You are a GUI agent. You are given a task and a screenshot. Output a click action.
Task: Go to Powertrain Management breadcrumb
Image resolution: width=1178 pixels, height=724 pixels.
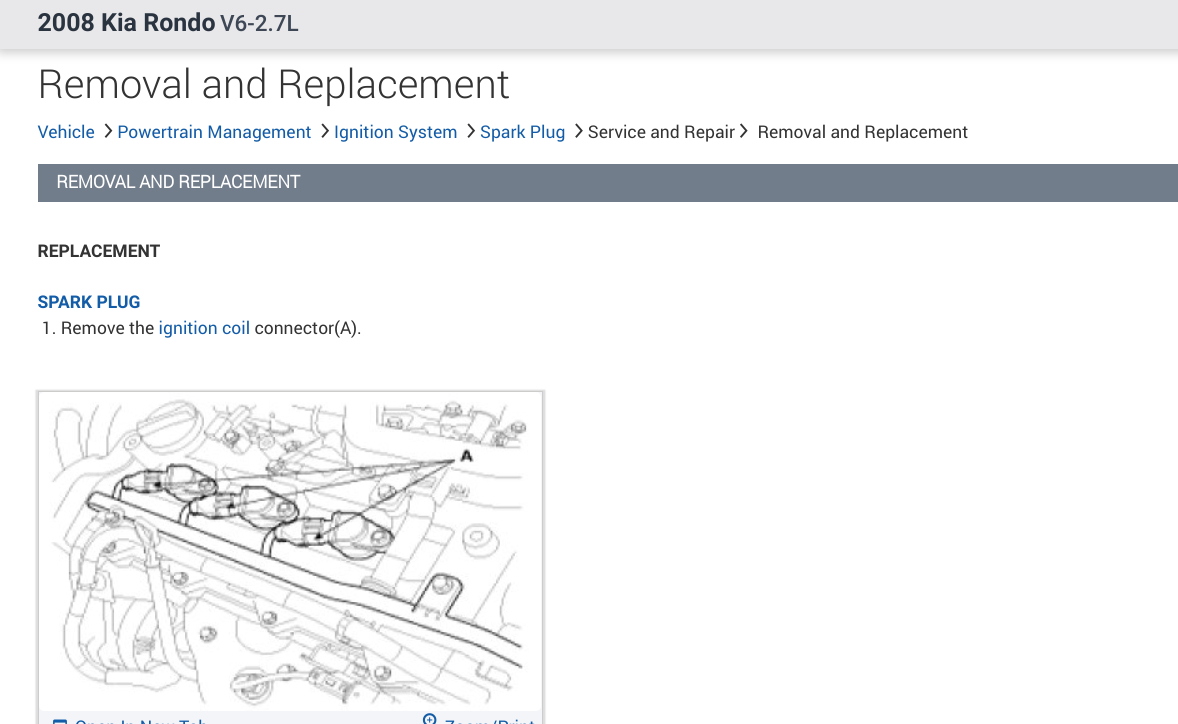tap(214, 132)
